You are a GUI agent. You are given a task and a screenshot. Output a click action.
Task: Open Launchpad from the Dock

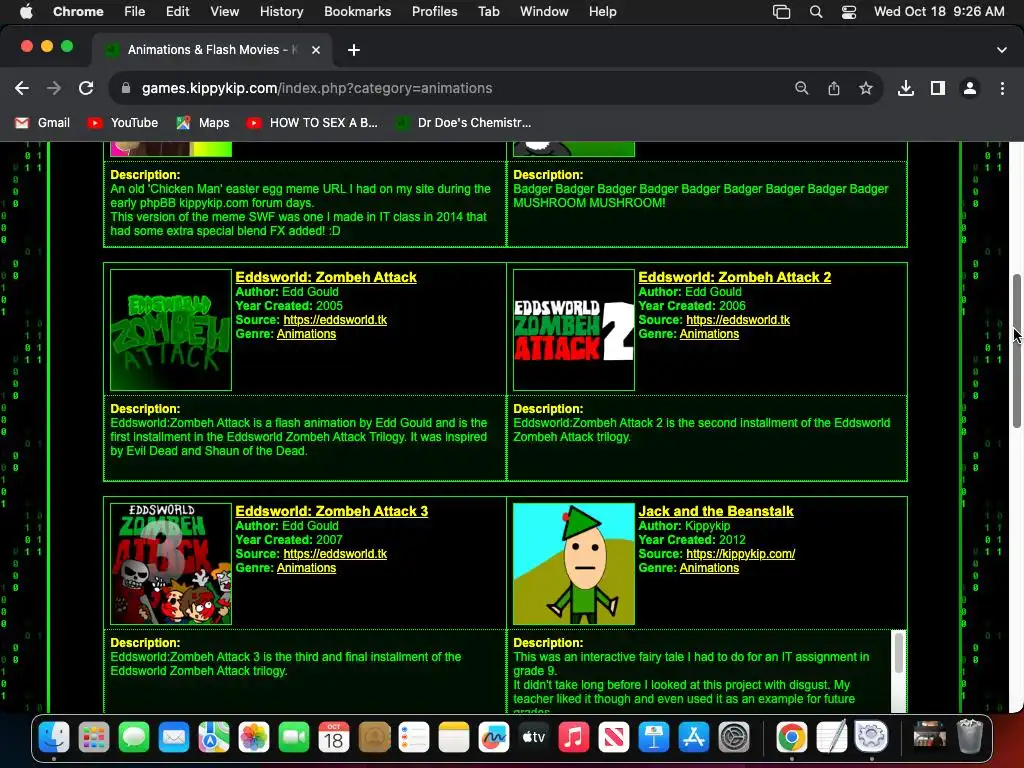(x=94, y=737)
